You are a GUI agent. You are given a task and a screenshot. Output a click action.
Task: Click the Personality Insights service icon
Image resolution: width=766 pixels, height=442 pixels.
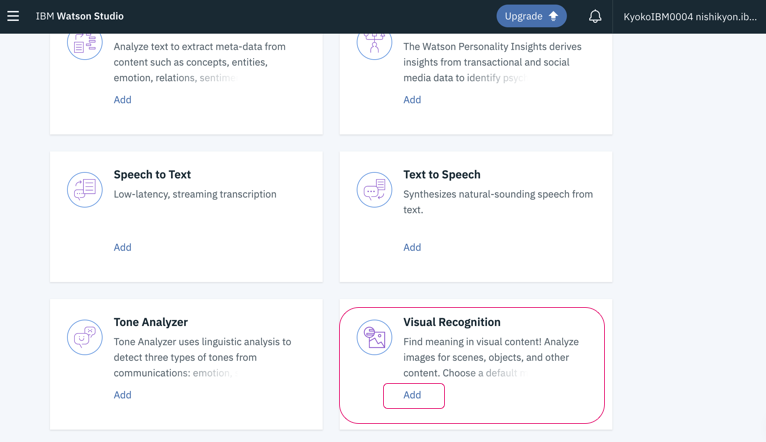[374, 43]
